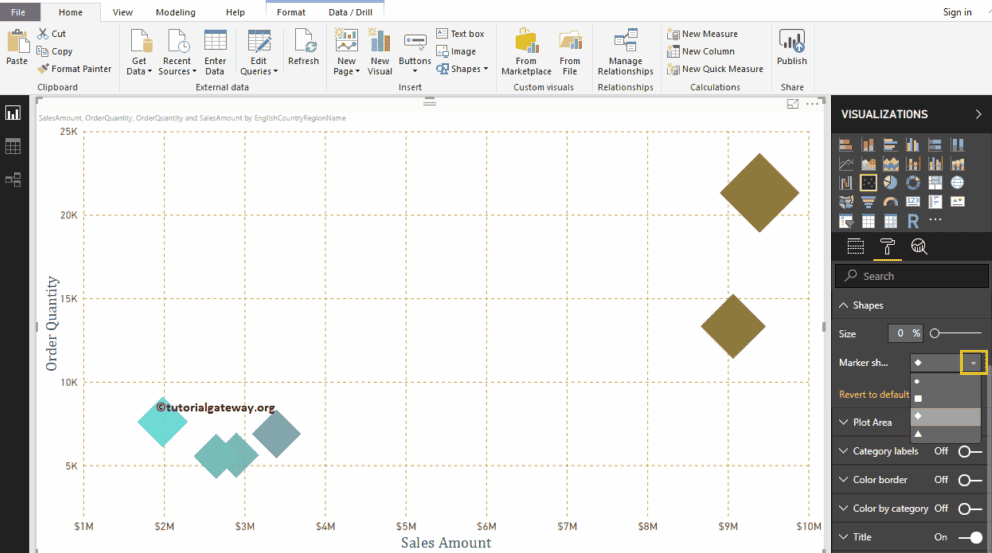
Task: Collapse the Shapes section
Action: [843, 305]
